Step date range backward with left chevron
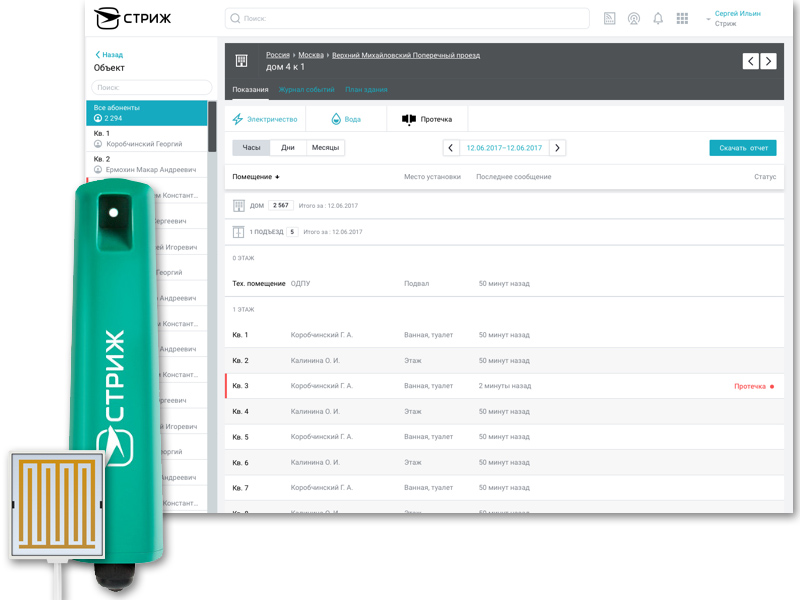This screenshot has height=600, width=800. (451, 148)
